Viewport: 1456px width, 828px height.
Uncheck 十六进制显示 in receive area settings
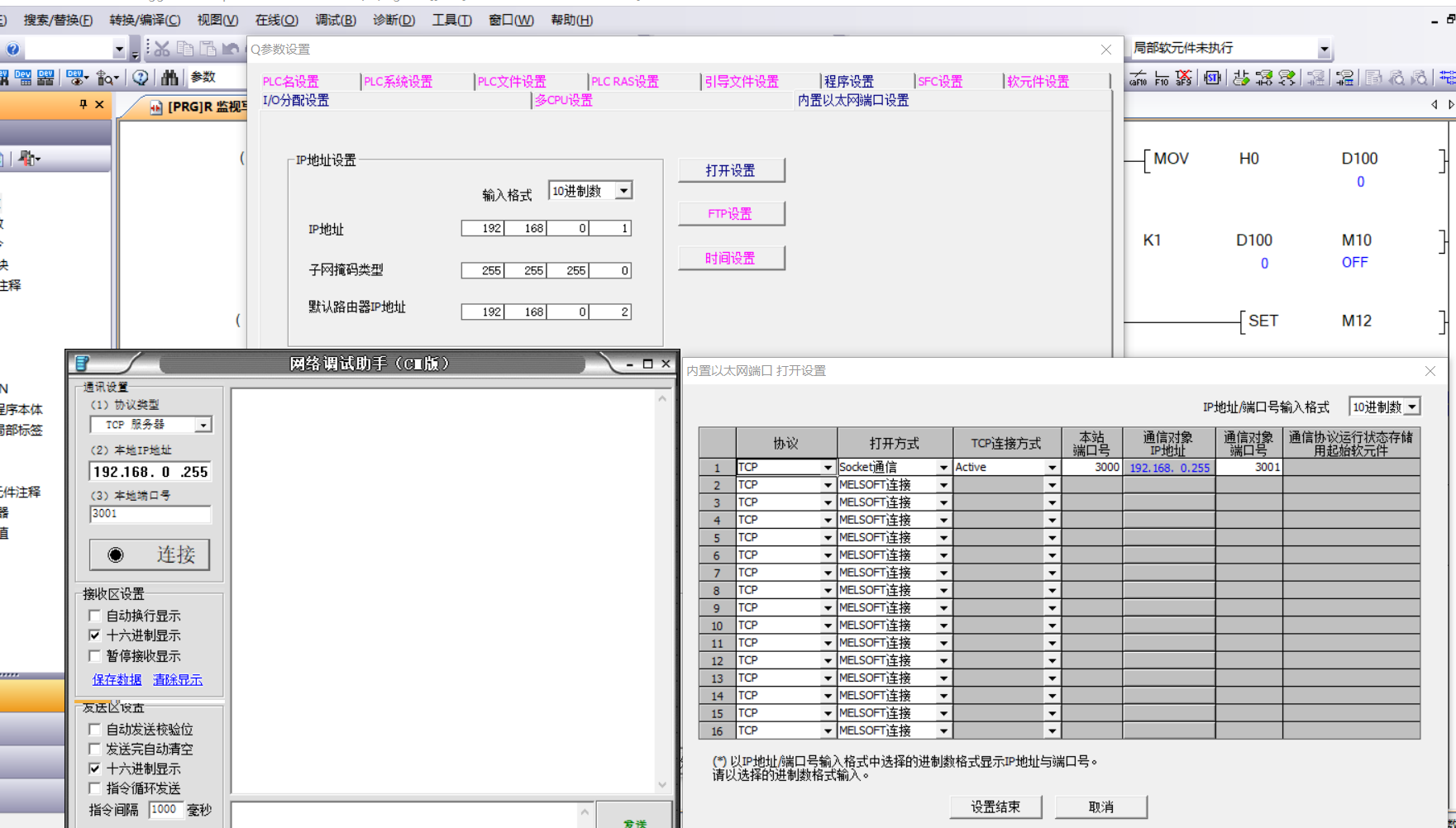click(95, 635)
